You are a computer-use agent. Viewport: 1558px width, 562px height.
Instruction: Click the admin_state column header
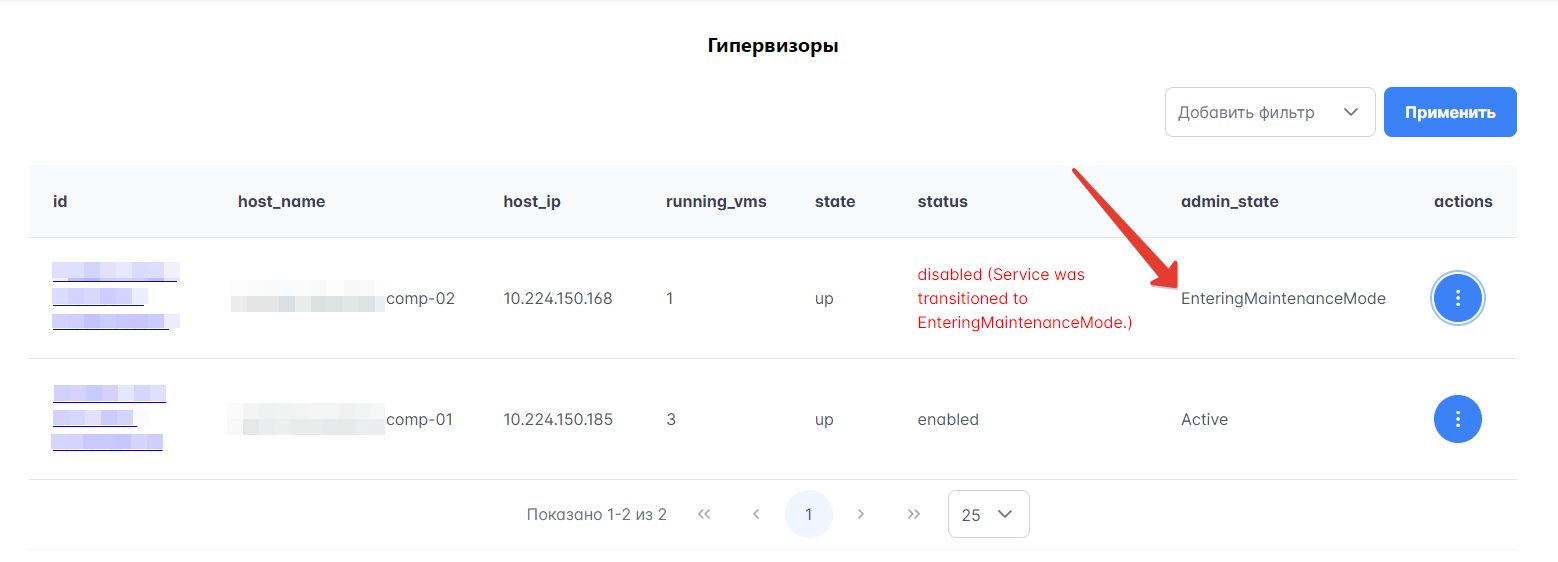(1229, 201)
